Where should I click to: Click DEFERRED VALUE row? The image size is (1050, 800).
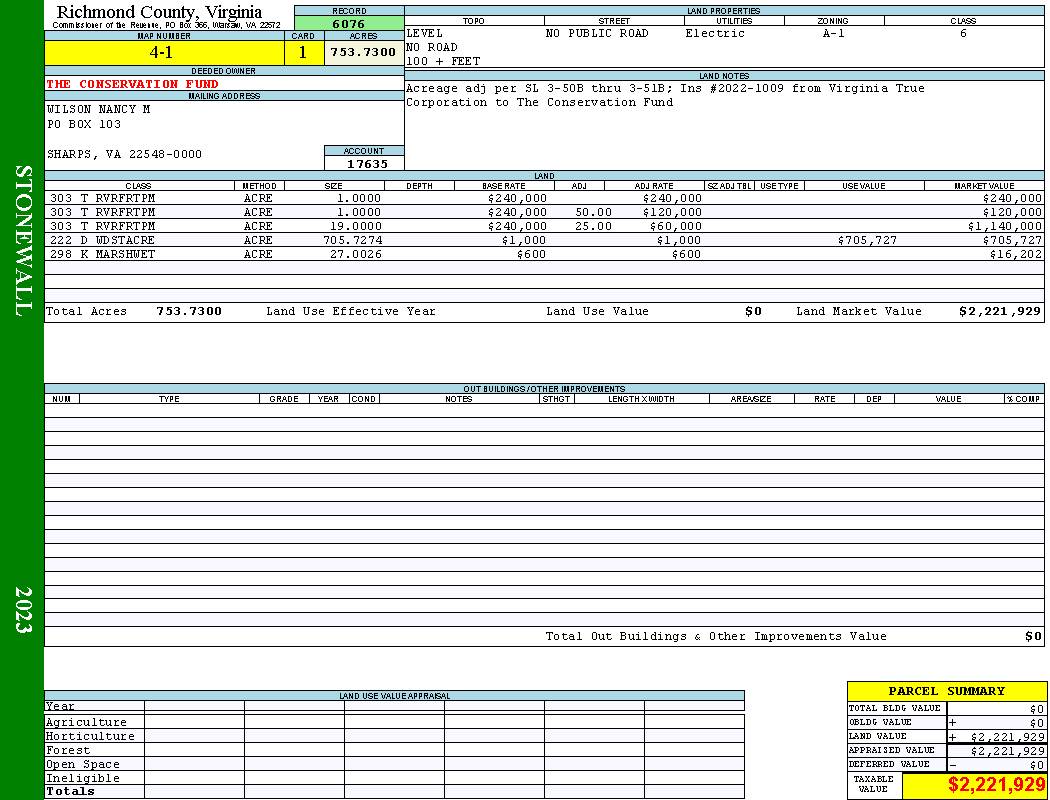pyautogui.click(x=946, y=765)
